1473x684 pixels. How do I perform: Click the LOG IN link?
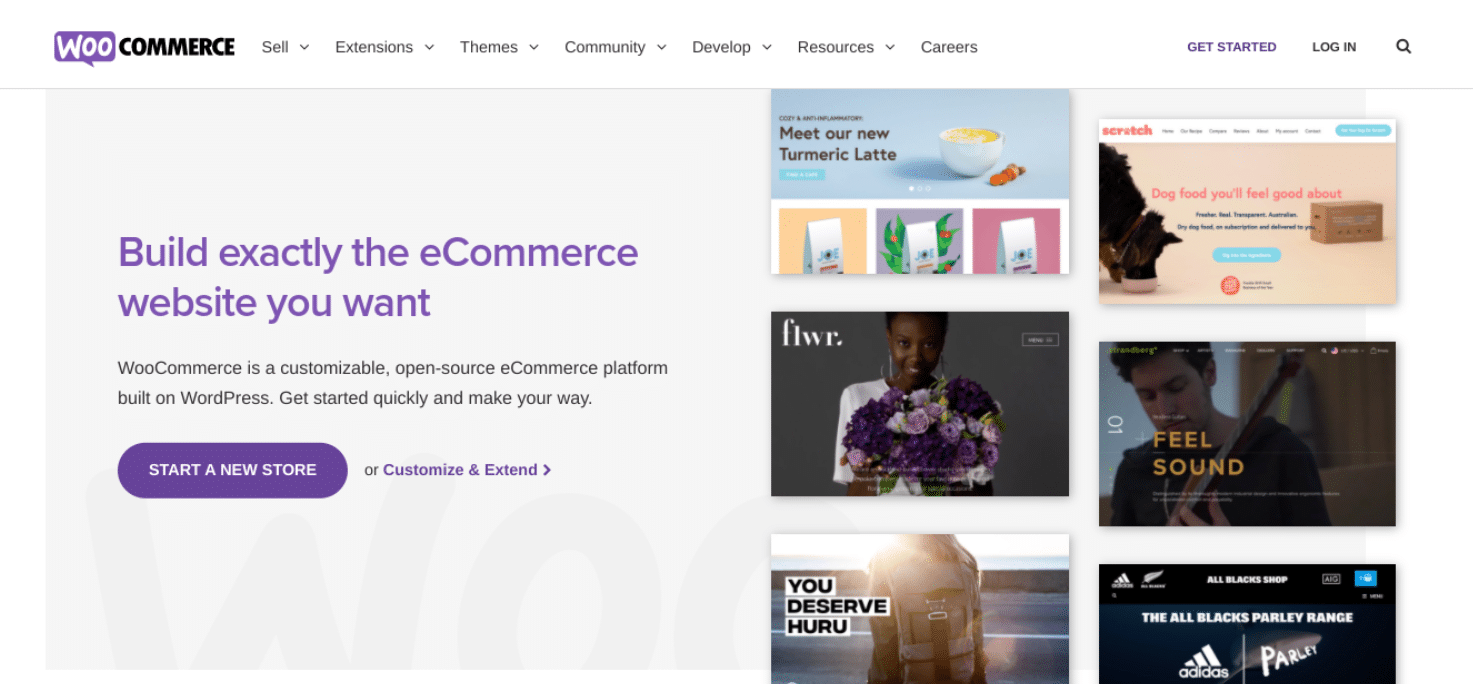(x=1334, y=46)
